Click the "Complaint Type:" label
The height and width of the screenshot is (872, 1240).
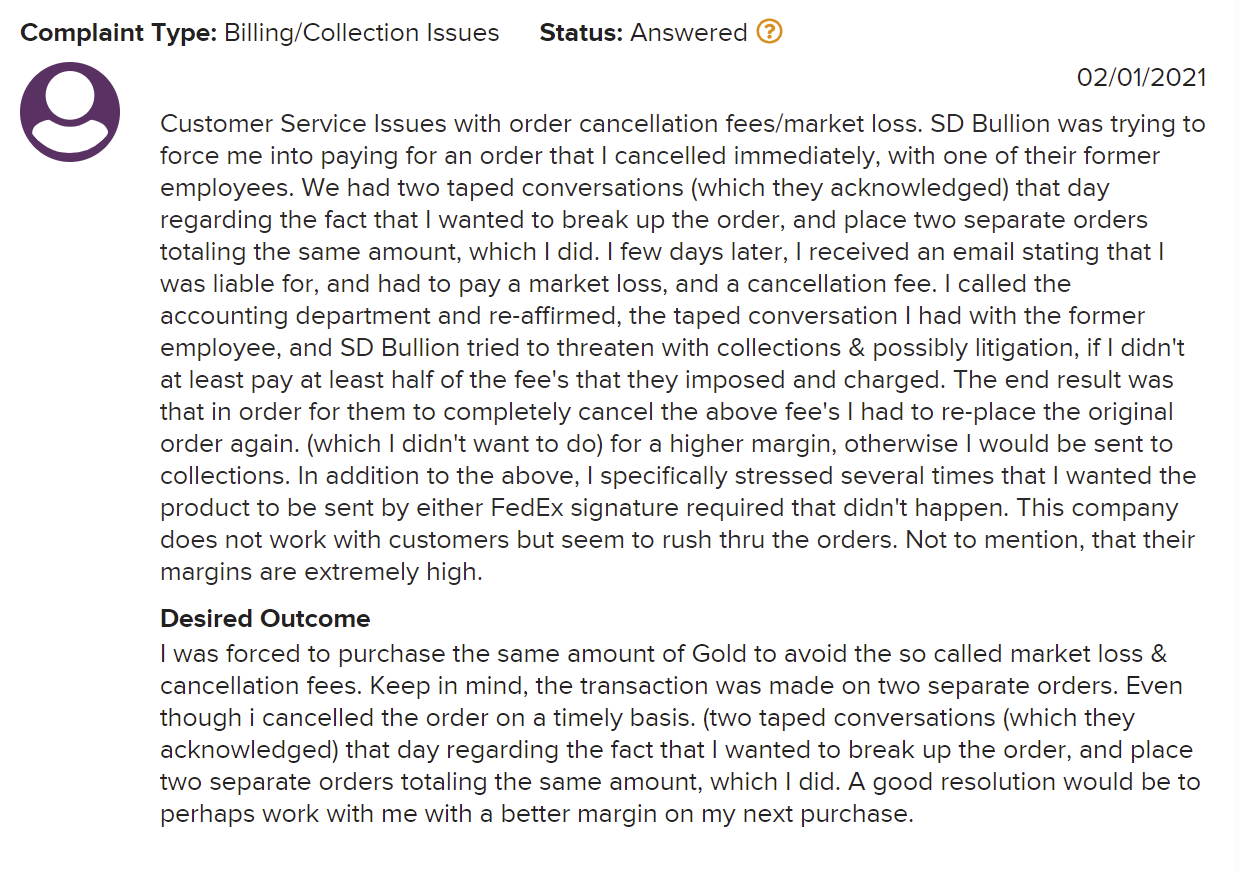119,33
